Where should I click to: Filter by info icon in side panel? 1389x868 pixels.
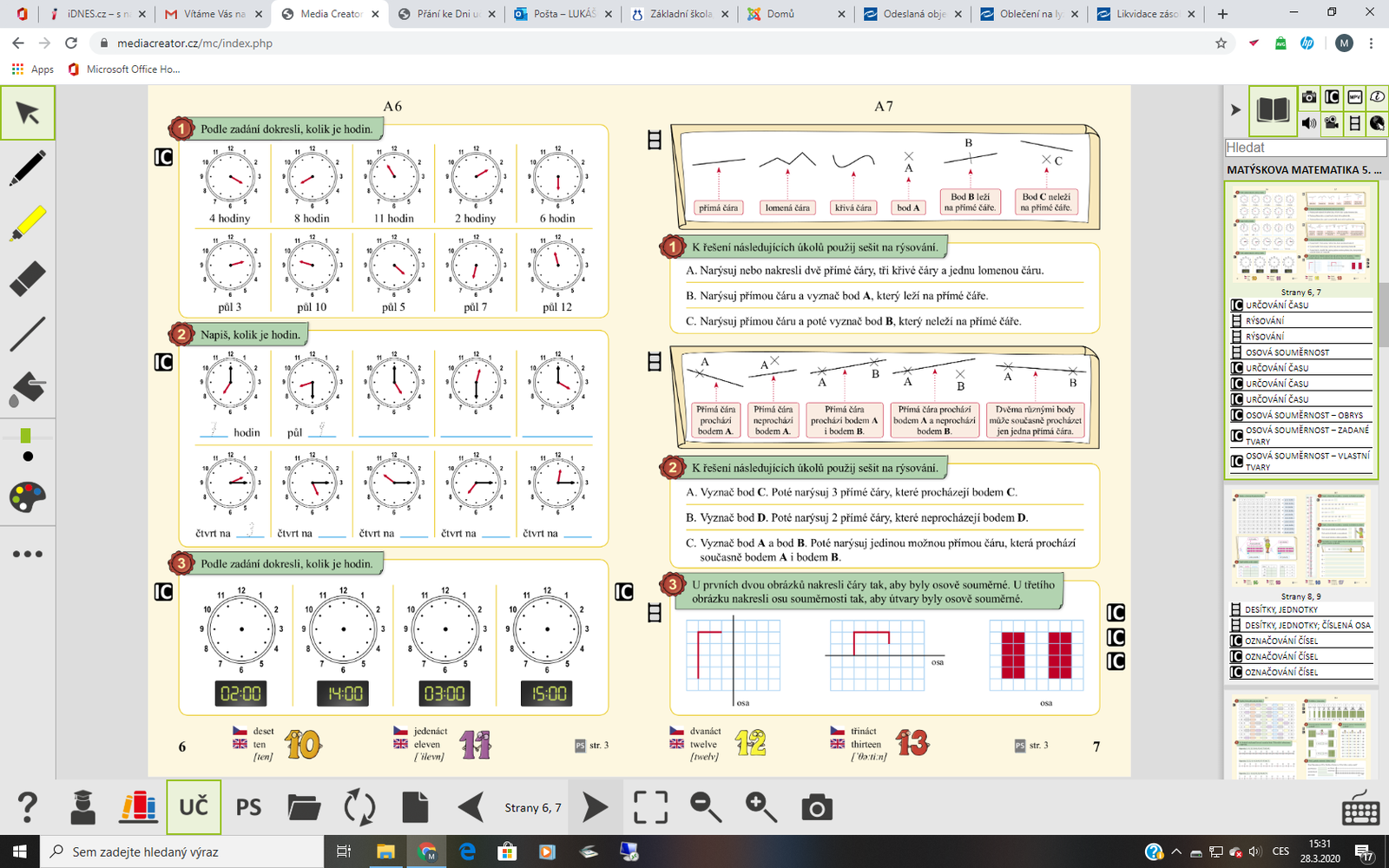(x=1377, y=97)
